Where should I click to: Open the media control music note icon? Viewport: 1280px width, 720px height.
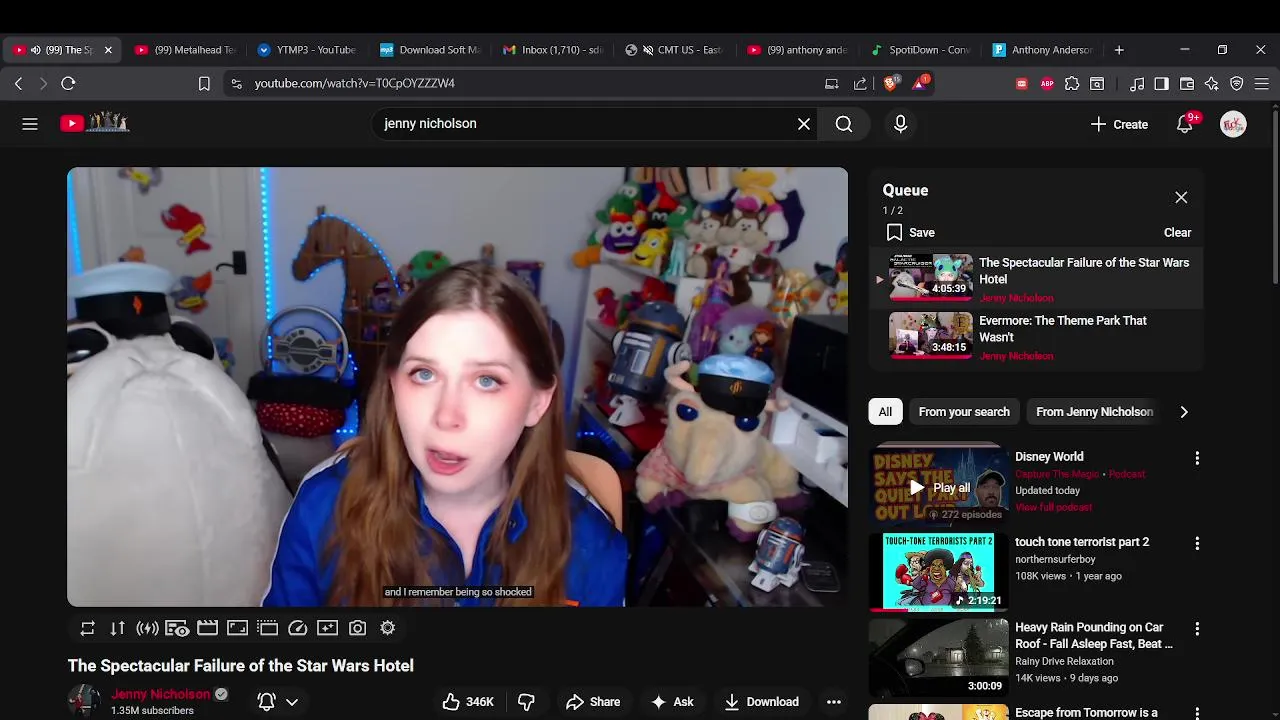(x=1137, y=84)
